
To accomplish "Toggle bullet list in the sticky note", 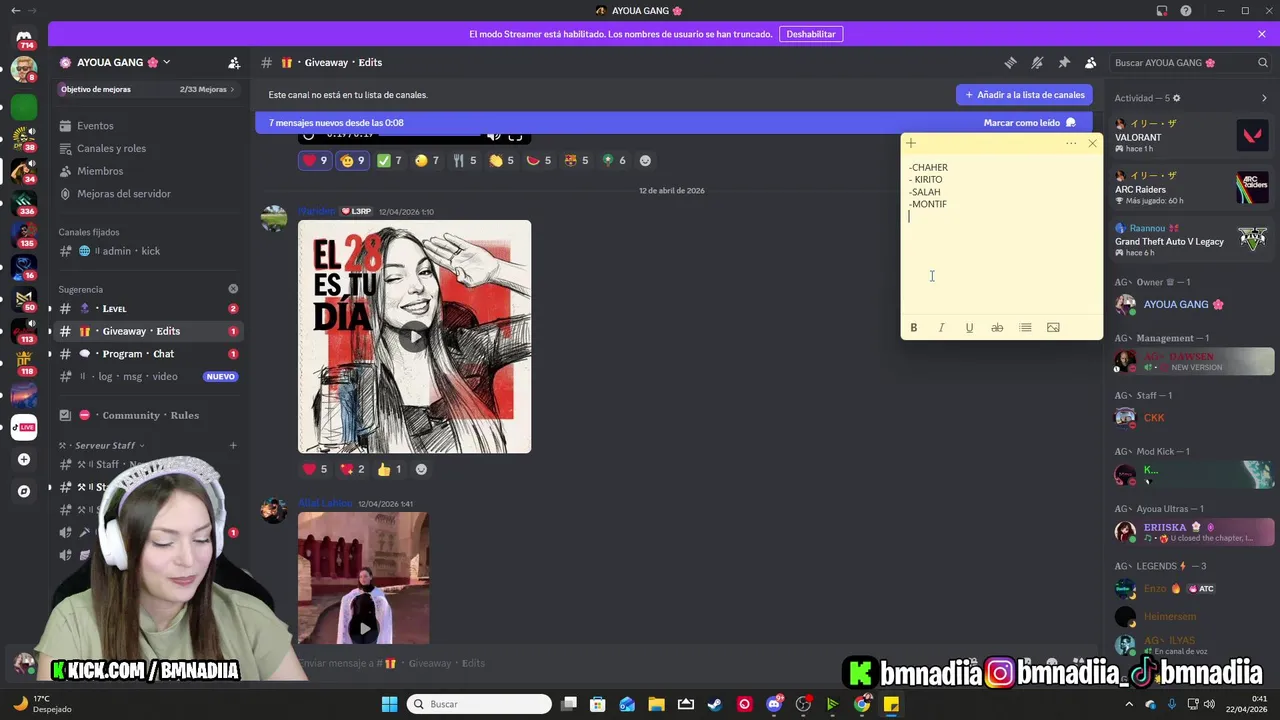I will pyautogui.click(x=1025, y=327).
